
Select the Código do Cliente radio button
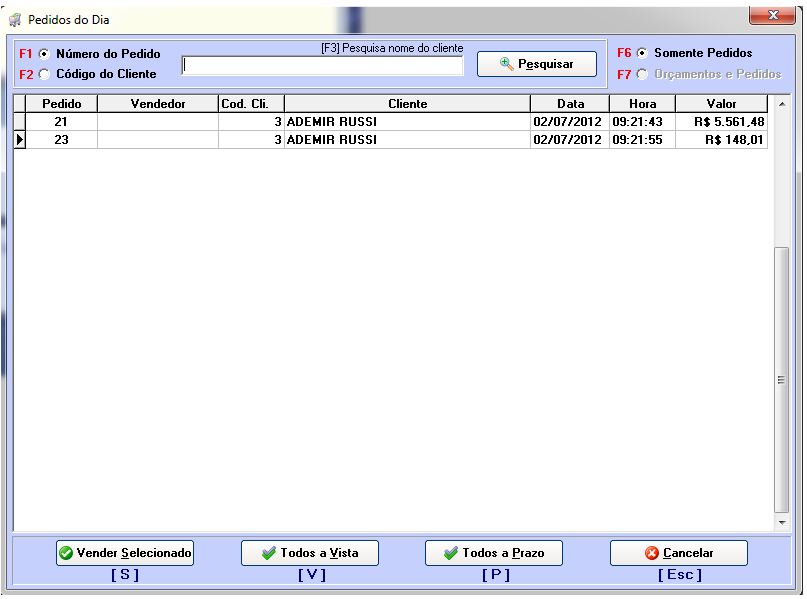pos(45,74)
